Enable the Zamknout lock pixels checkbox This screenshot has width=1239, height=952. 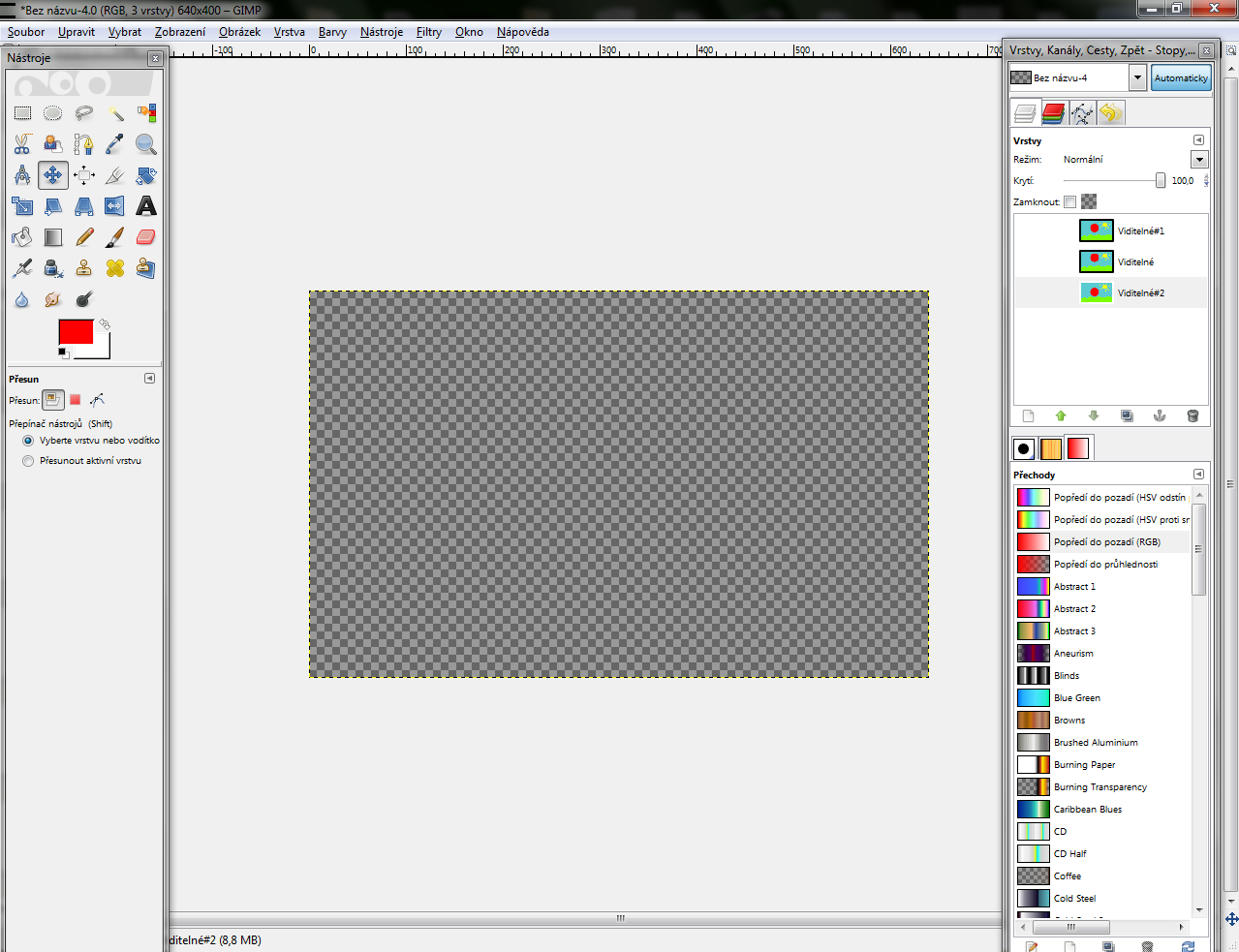[1069, 202]
